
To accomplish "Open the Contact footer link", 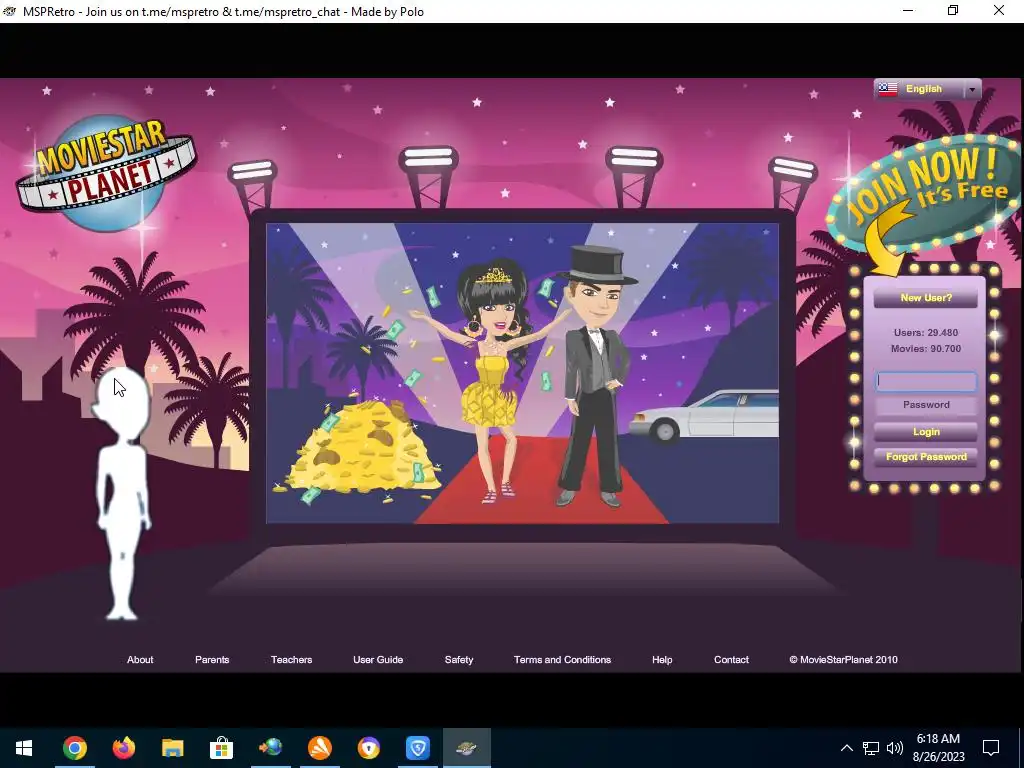I will tap(731, 660).
